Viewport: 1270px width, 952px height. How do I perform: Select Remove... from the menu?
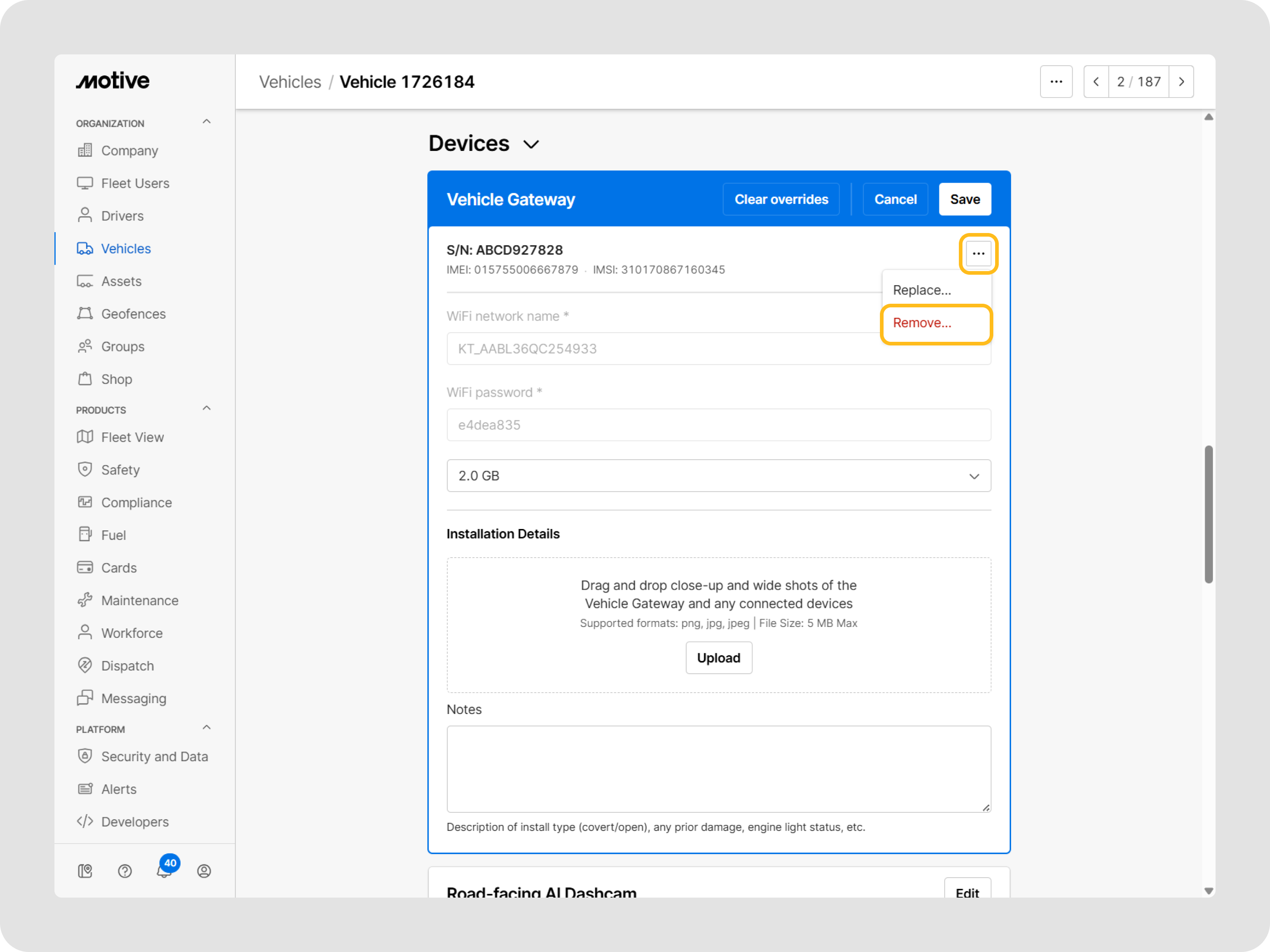pos(922,323)
